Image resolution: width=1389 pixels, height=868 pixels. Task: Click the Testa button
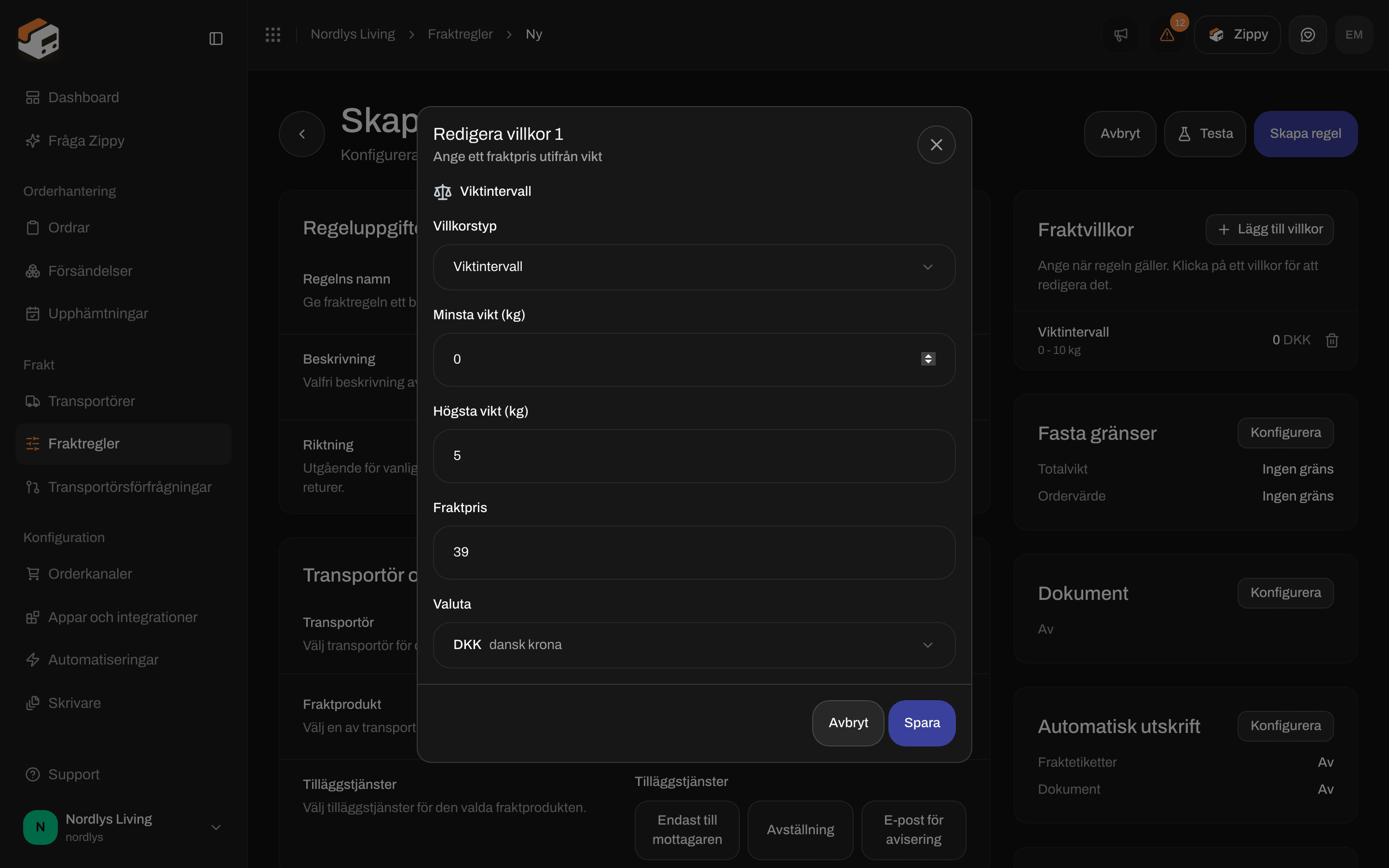coord(1205,134)
